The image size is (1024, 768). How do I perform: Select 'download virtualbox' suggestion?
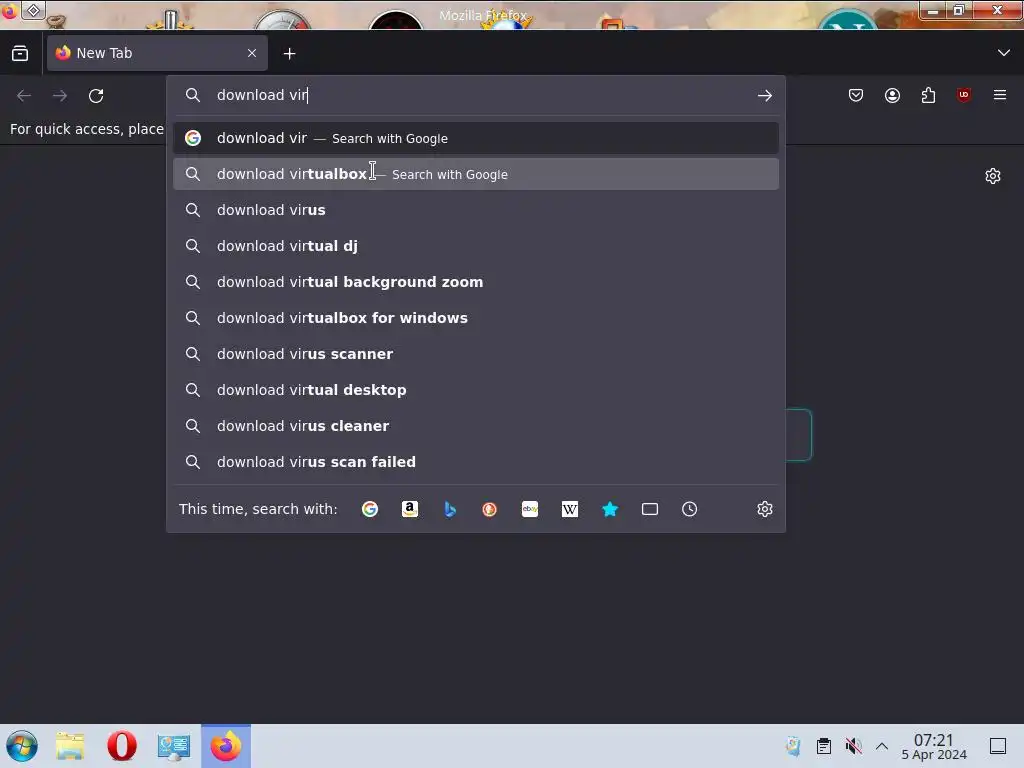pyautogui.click(x=475, y=174)
